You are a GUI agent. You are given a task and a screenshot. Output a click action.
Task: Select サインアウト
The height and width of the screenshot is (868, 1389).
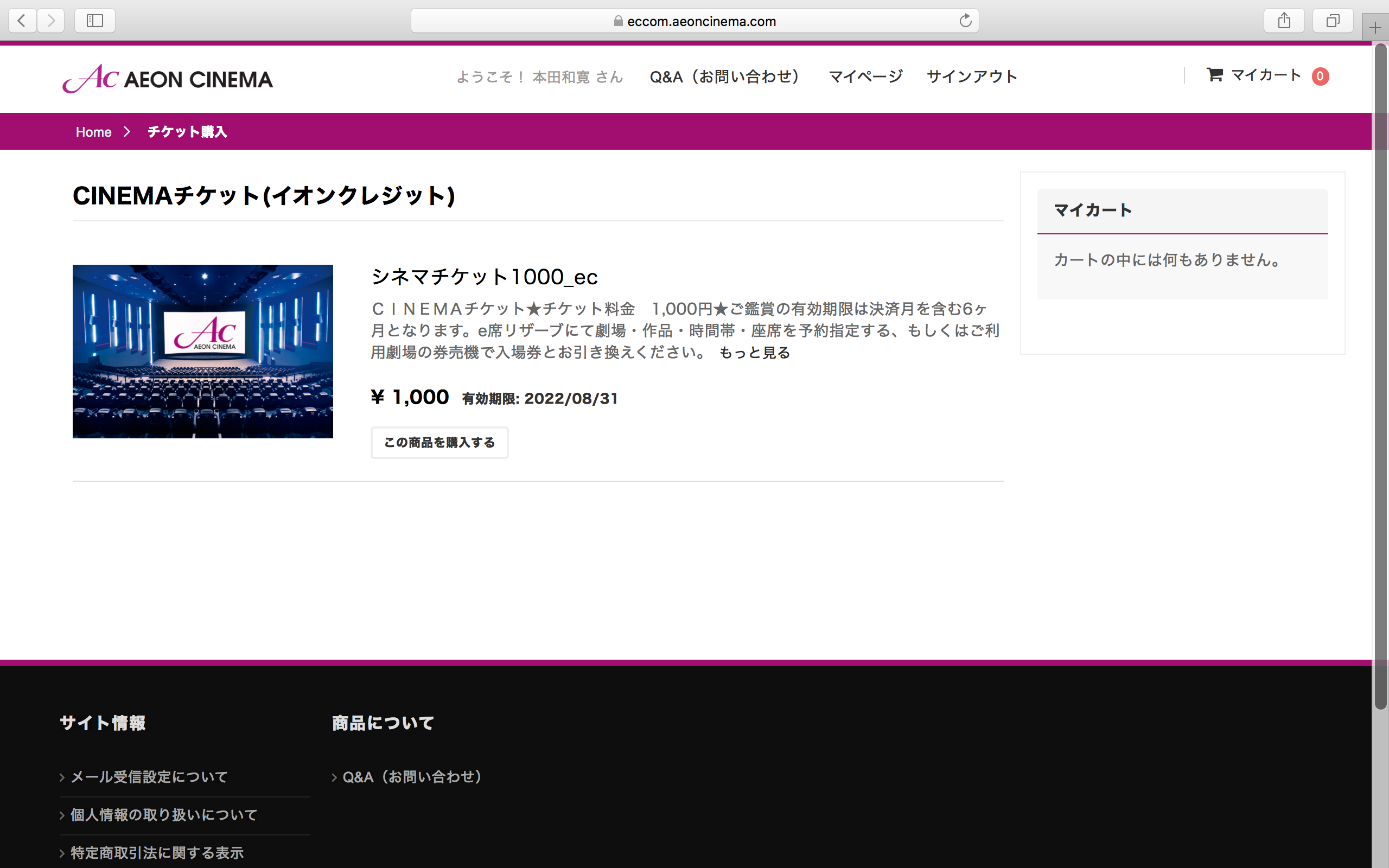971,76
